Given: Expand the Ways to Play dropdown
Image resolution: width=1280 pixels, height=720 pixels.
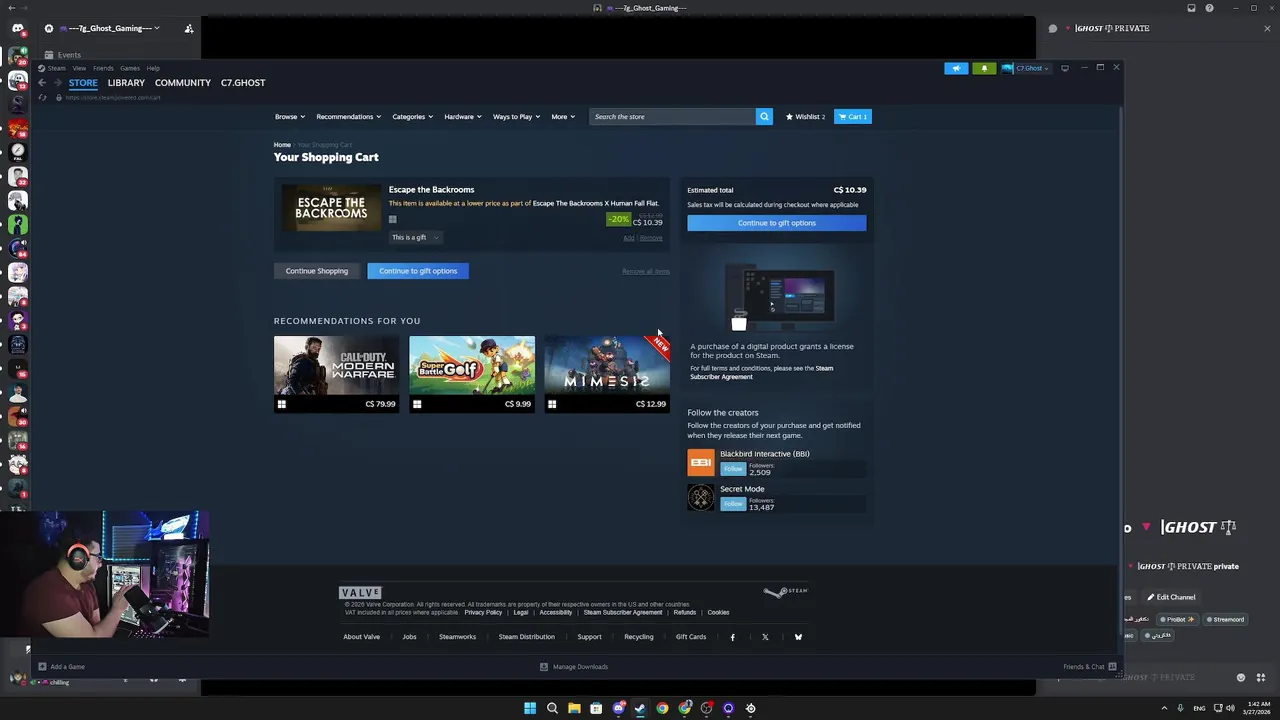Looking at the screenshot, I should [516, 117].
